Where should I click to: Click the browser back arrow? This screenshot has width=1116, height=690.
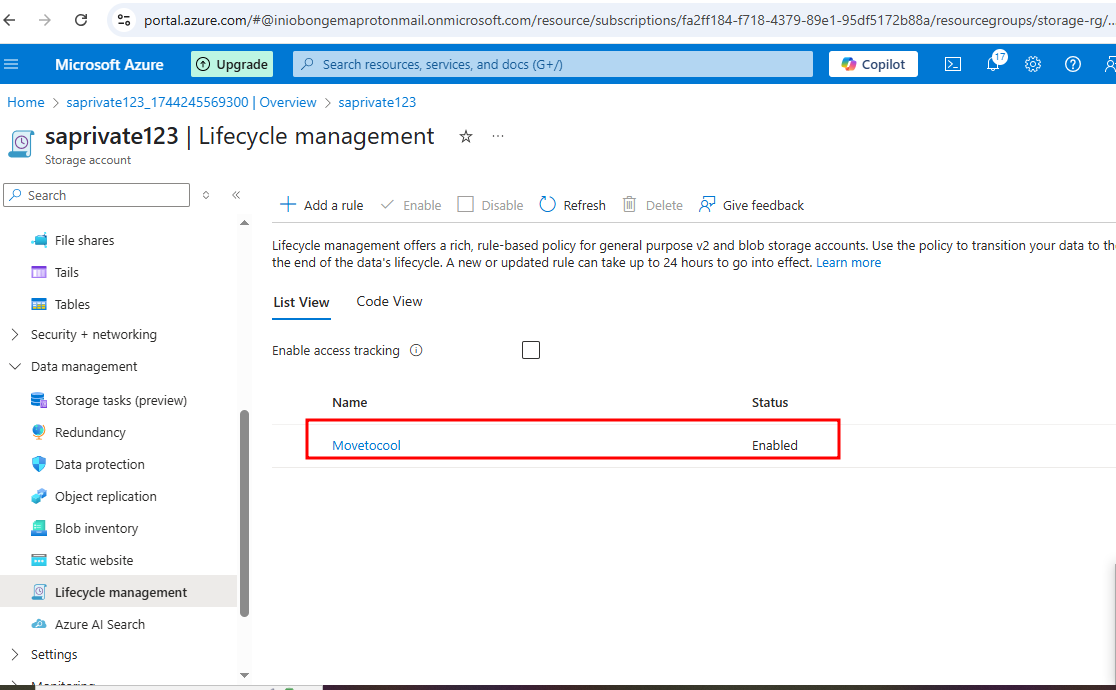pos(9,20)
